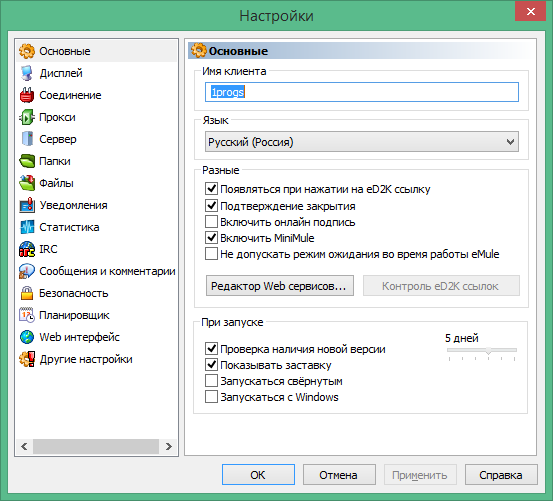Enable Запускаться свёрнутым
The image size is (553, 501).
(211, 381)
